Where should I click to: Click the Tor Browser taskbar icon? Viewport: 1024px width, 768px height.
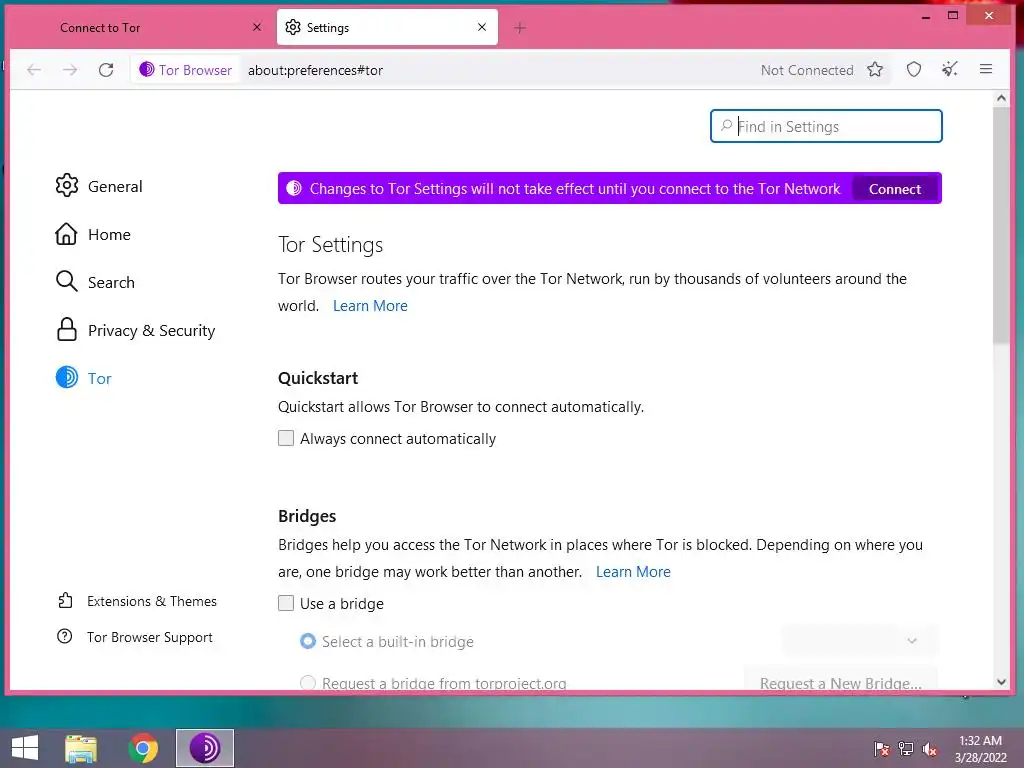204,748
